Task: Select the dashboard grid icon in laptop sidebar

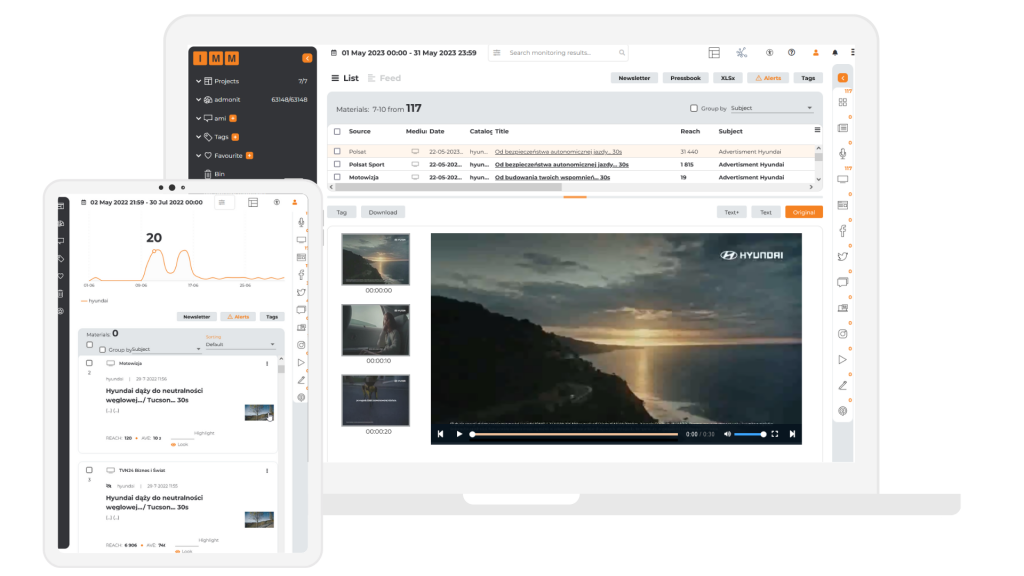Action: click(842, 103)
